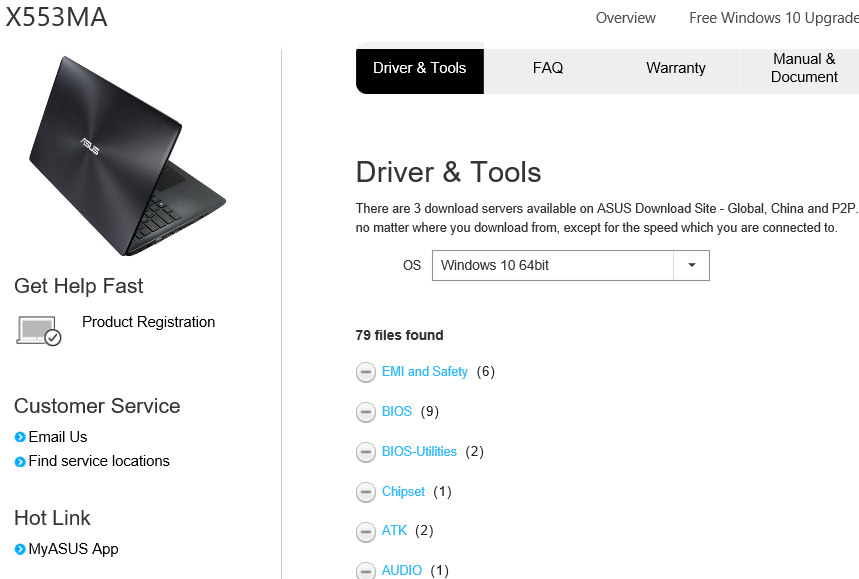The height and width of the screenshot is (579, 859).
Task: Open Find service locations link
Action: pos(99,461)
